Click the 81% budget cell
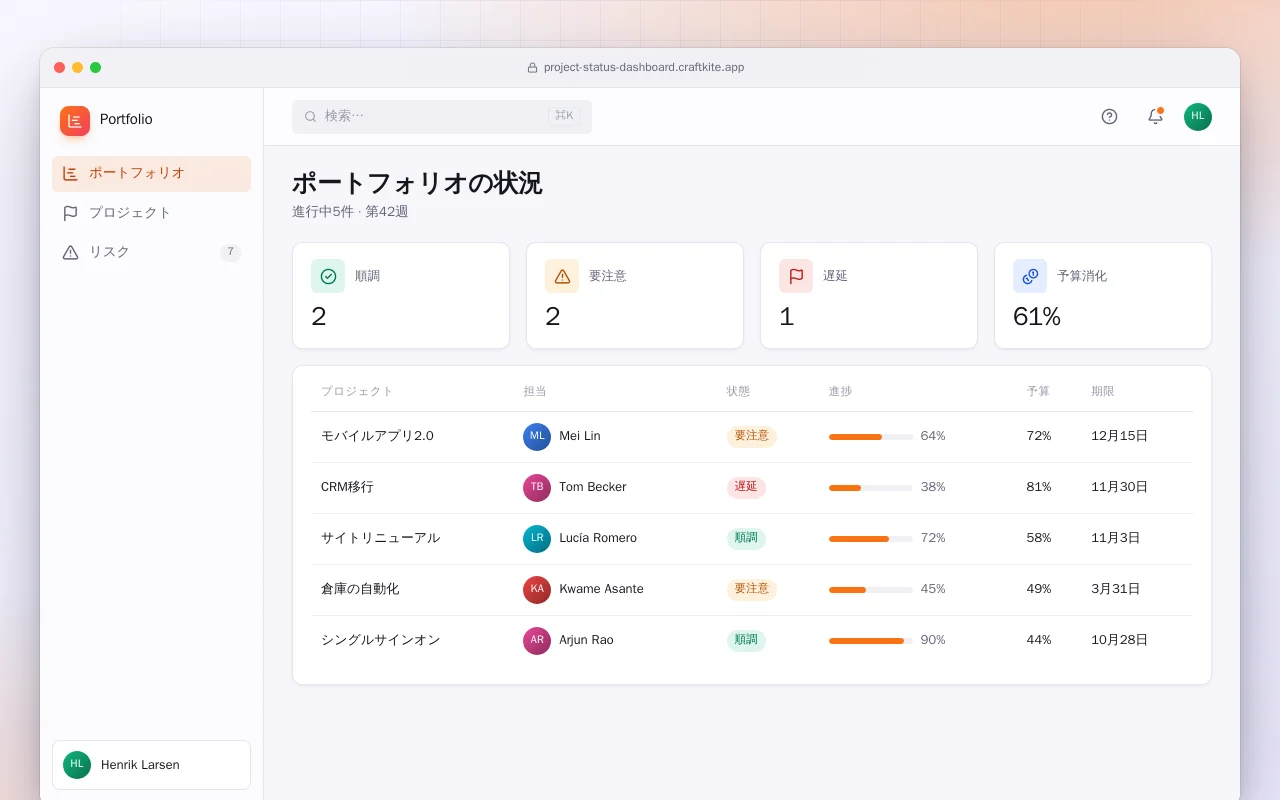 coord(1039,487)
